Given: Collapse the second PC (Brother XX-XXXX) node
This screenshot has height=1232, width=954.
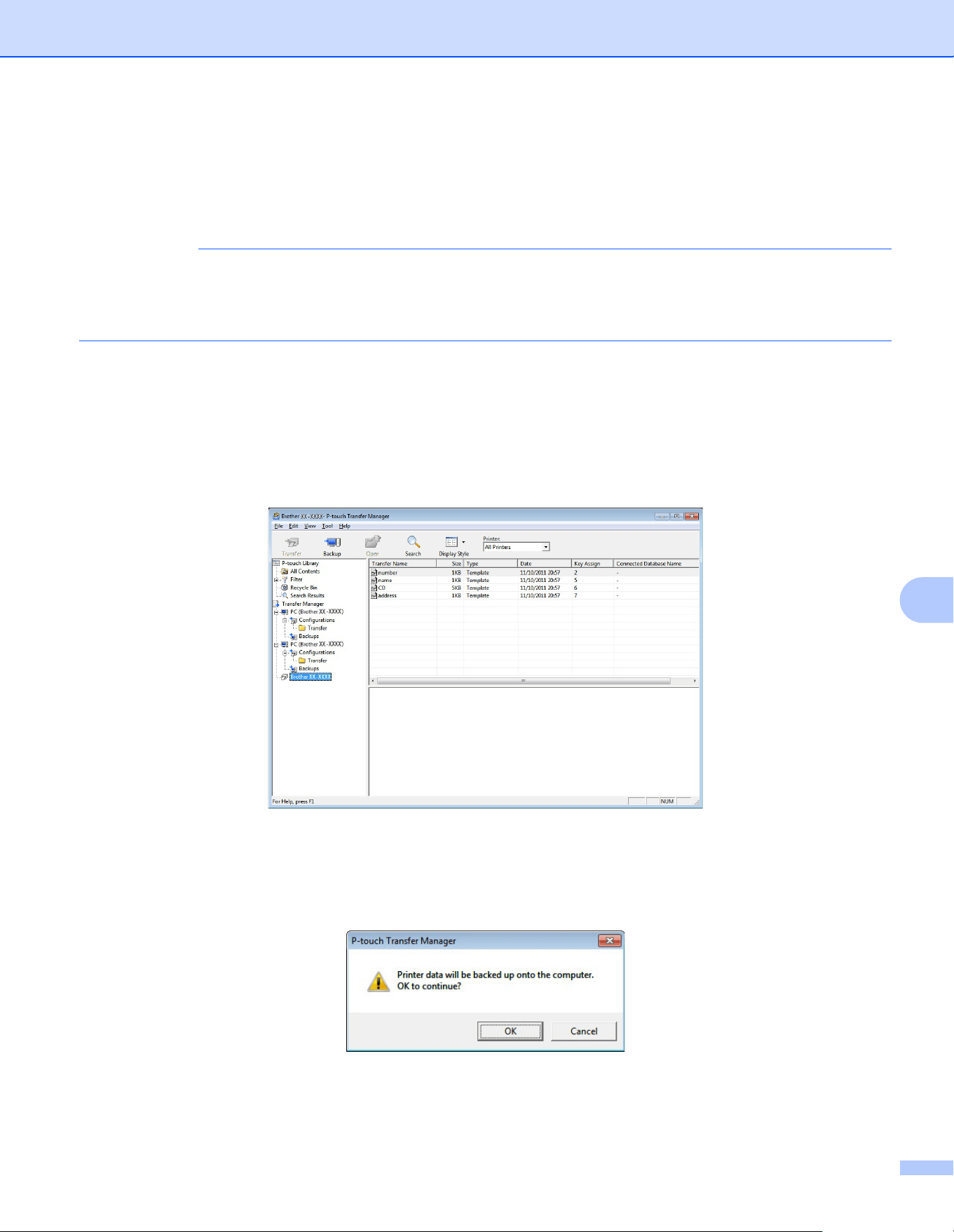Looking at the screenshot, I should [276, 644].
